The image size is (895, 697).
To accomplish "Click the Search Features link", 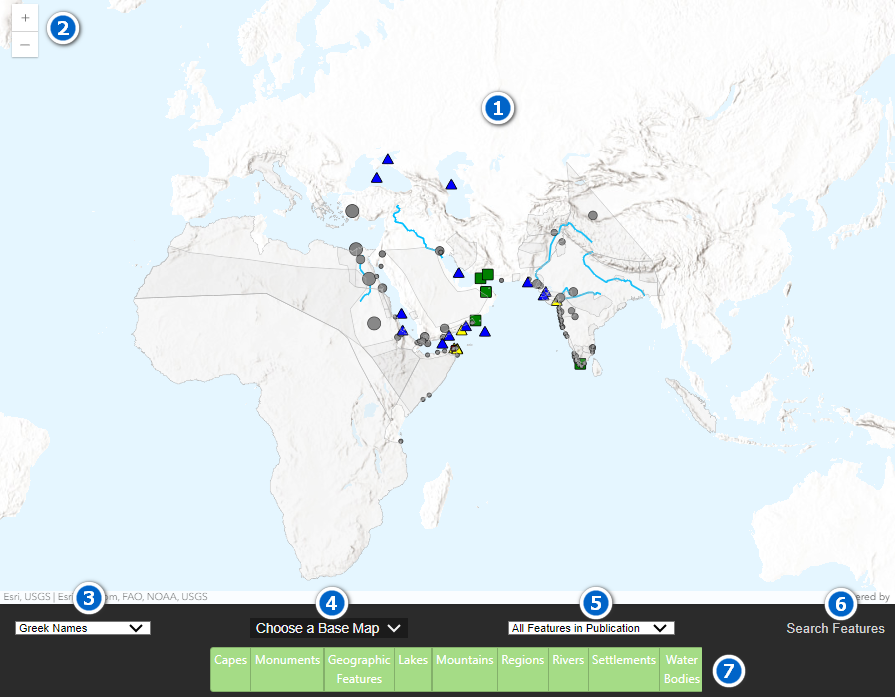I will (835, 628).
